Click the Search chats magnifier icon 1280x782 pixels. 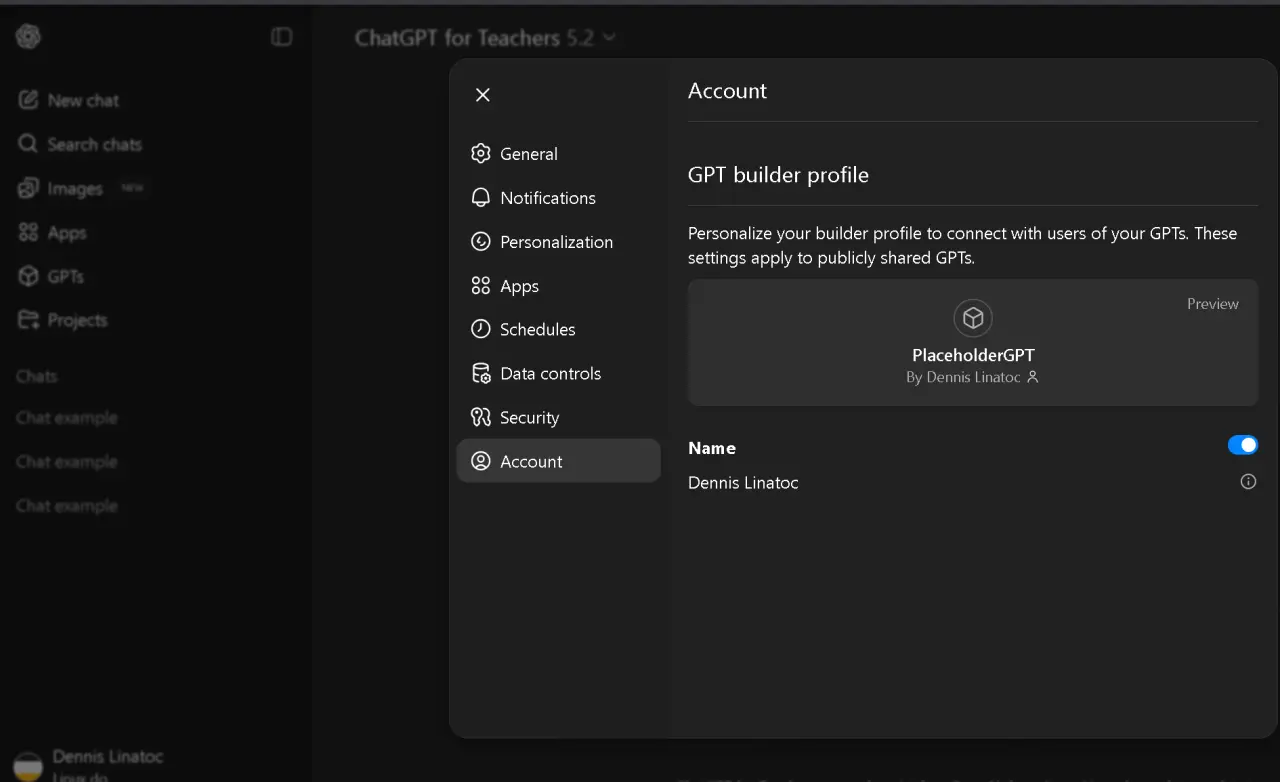[28, 144]
